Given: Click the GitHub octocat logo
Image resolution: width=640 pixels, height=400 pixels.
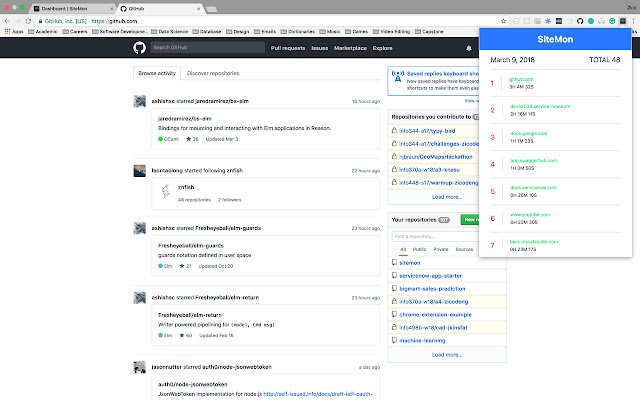Looking at the screenshot, I should (139, 48).
